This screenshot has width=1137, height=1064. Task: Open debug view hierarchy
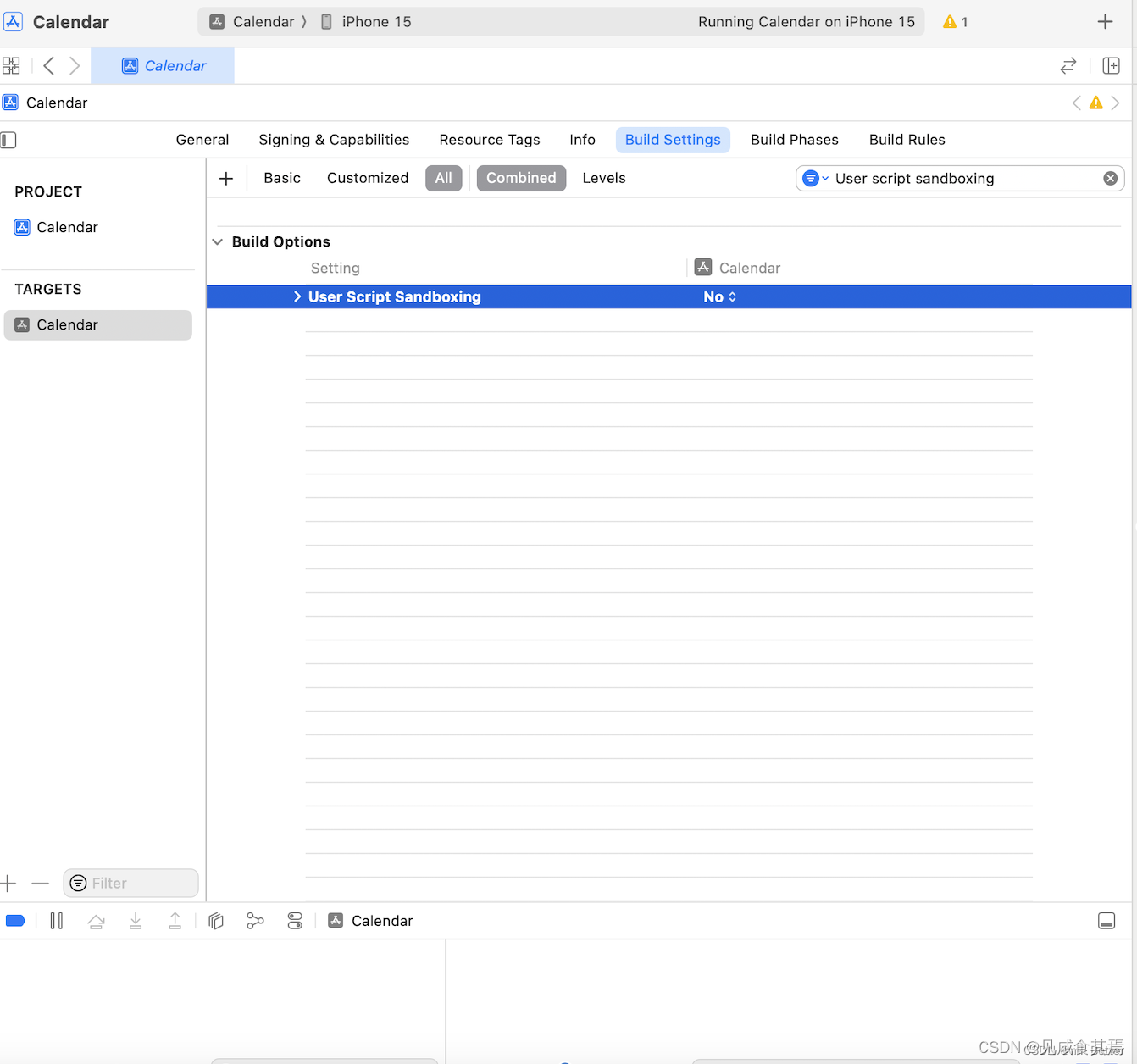click(216, 921)
